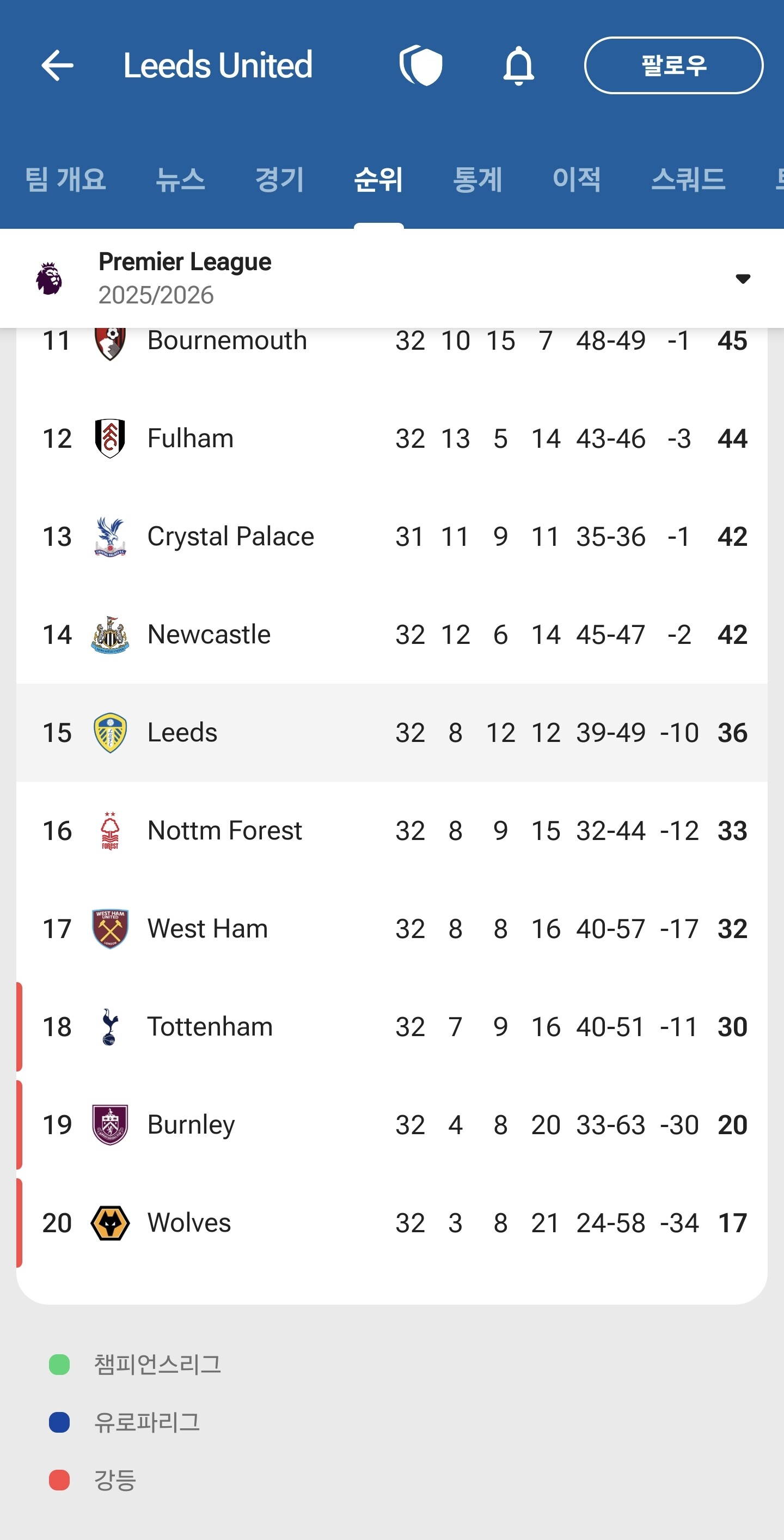
Task: Tap the shield icon in header
Action: 421,65
